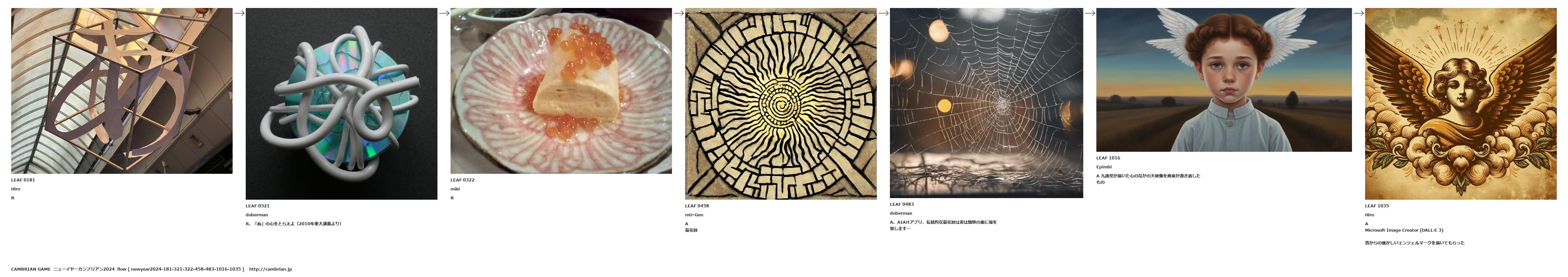Open the yellow radial chrysanthemum pattern image

(x=781, y=104)
